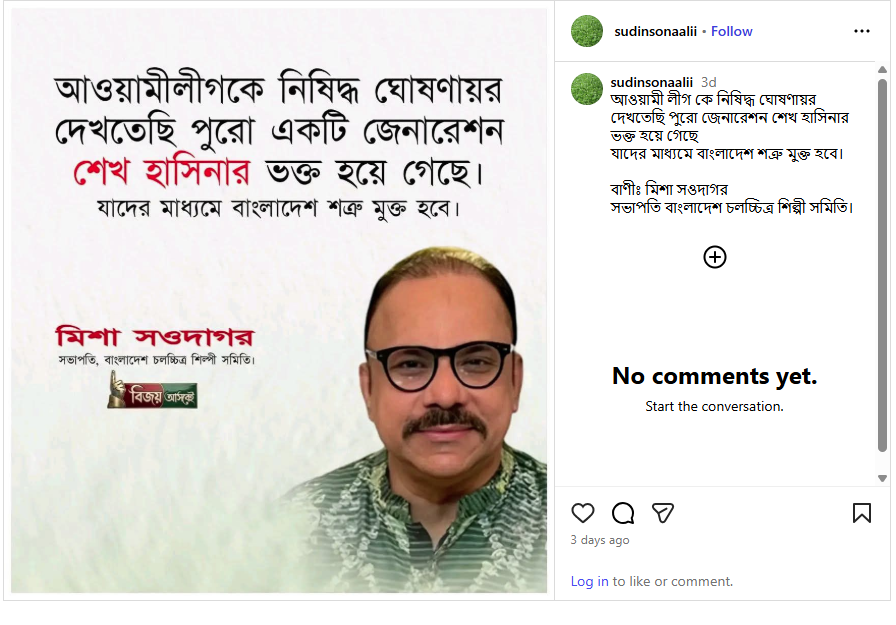Click the '3 days ago' post date
Screen dimensions: 896x625
pos(599,540)
